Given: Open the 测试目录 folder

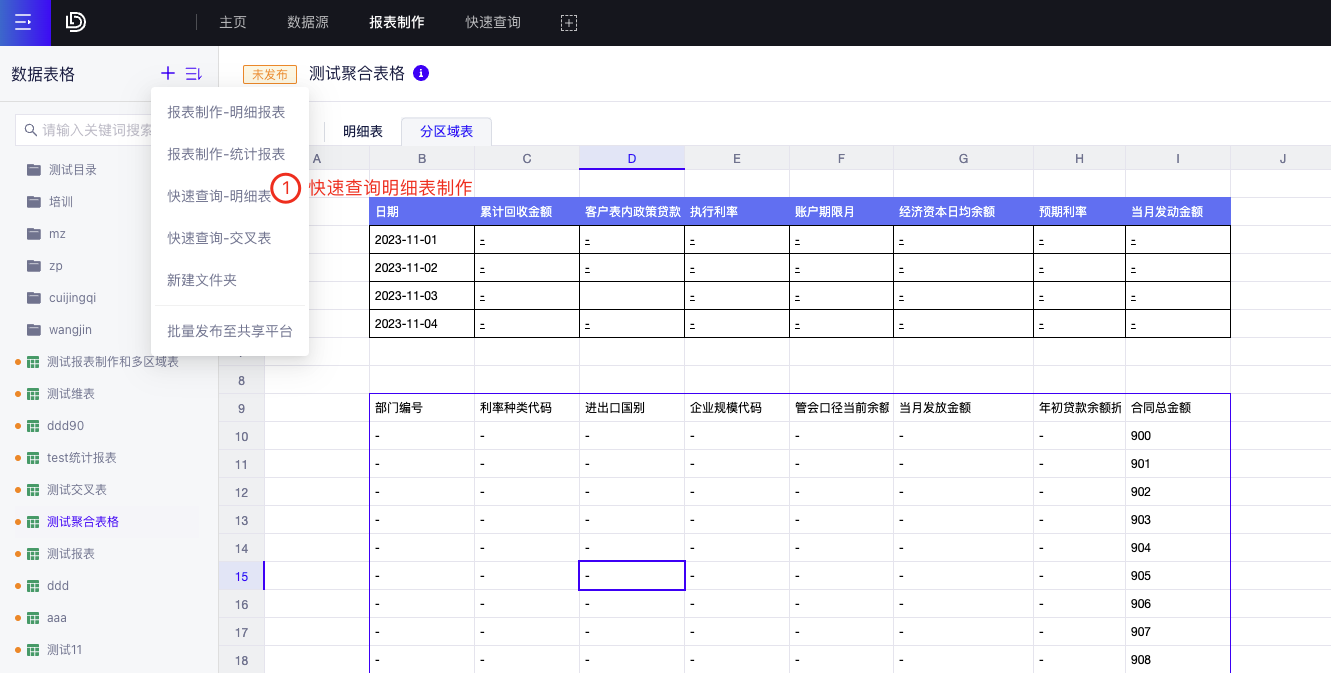Looking at the screenshot, I should 72,169.
